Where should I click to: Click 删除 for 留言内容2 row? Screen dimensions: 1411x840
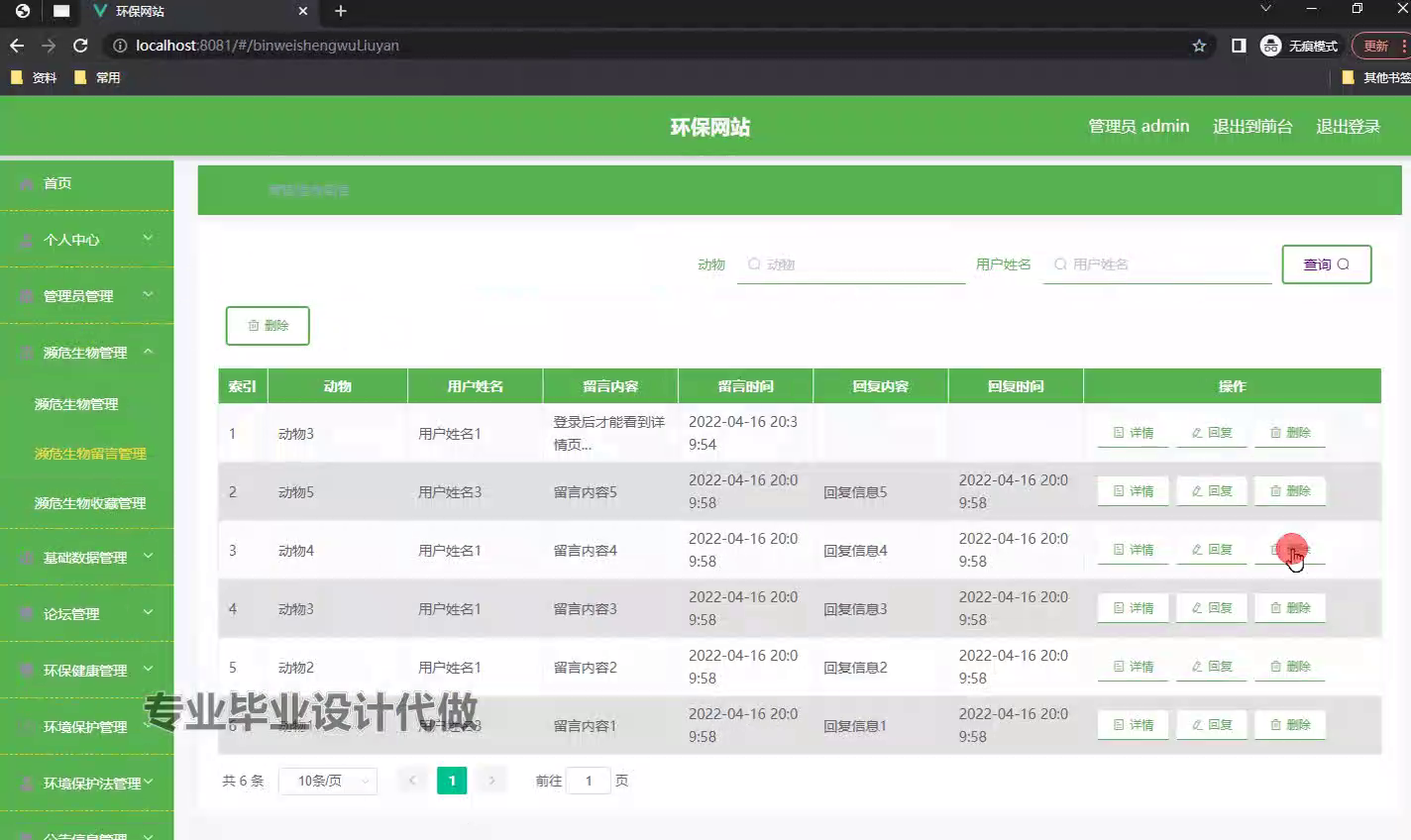[x=1290, y=667]
